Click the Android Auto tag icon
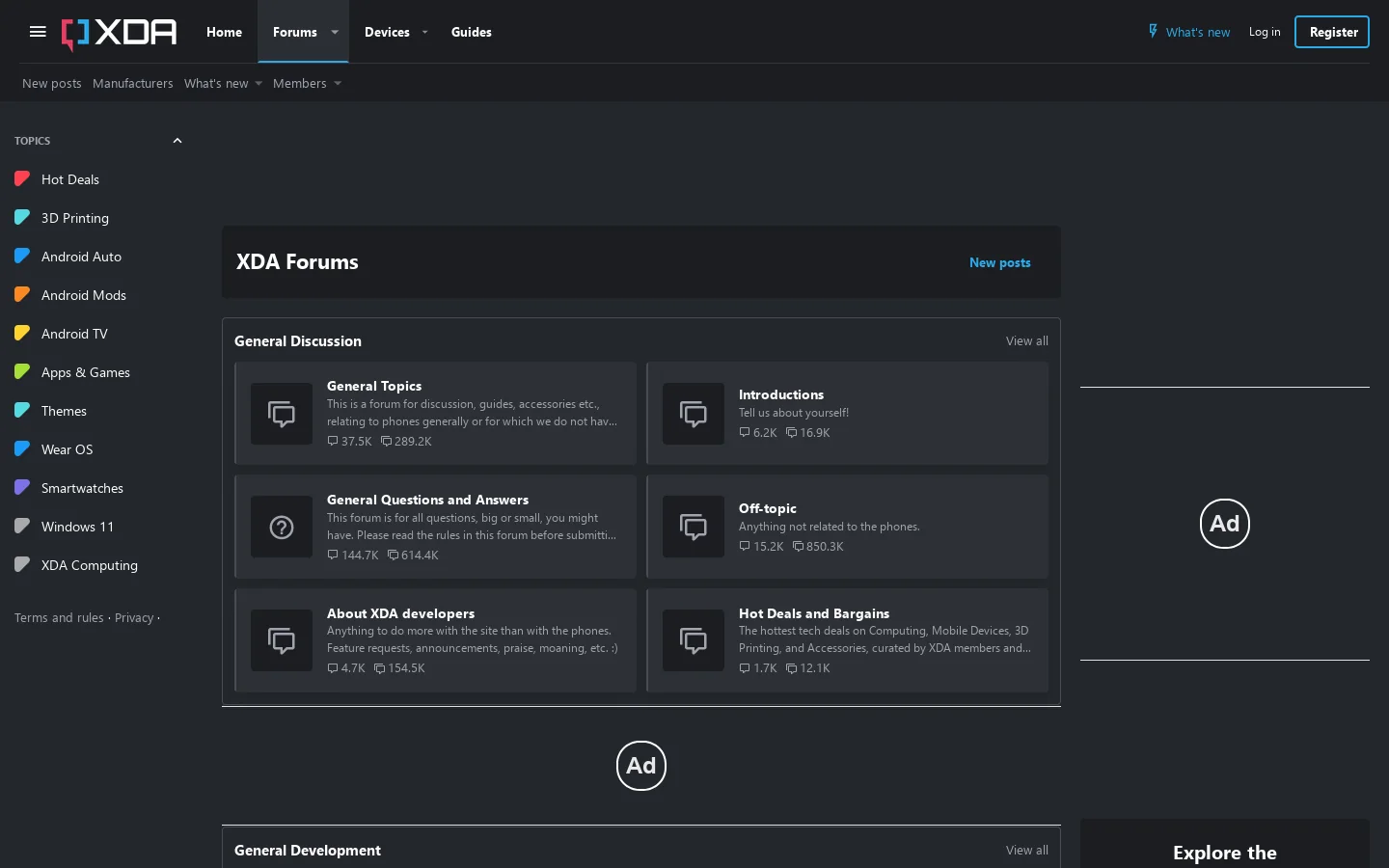Image resolution: width=1389 pixels, height=868 pixels. click(22, 256)
